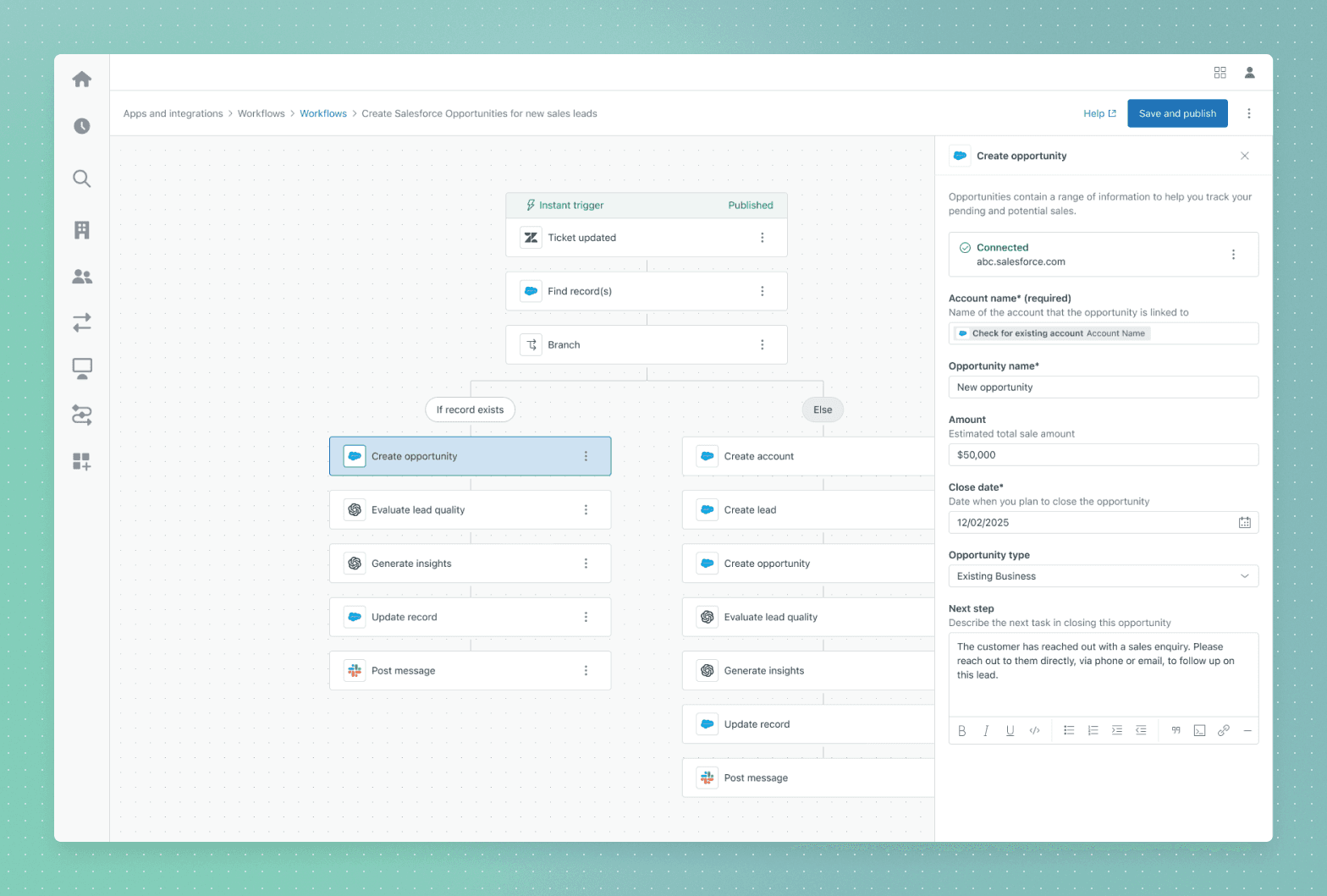This screenshot has width=1327, height=896.
Task: Select the Branch step
Action: point(647,345)
